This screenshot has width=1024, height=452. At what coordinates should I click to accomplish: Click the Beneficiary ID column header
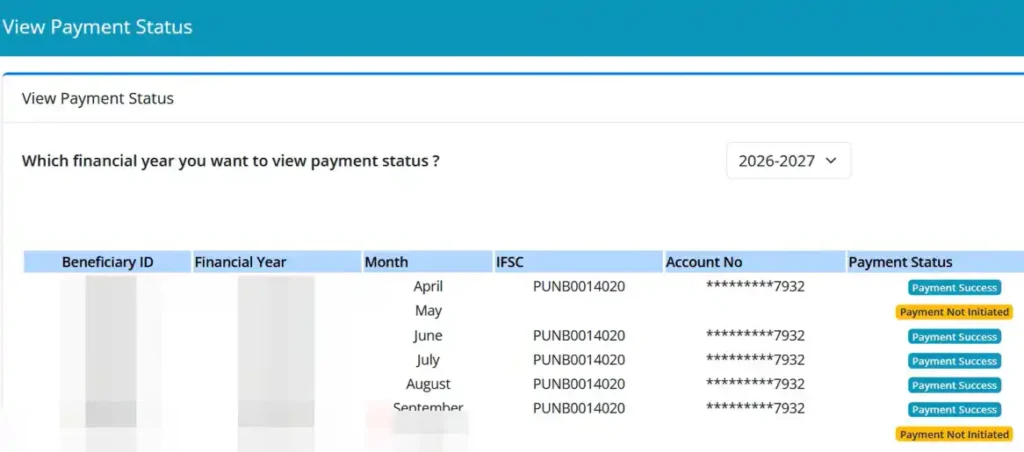click(x=108, y=262)
